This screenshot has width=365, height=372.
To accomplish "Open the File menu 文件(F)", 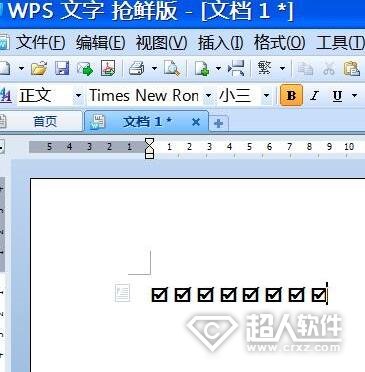I will (x=40, y=43).
